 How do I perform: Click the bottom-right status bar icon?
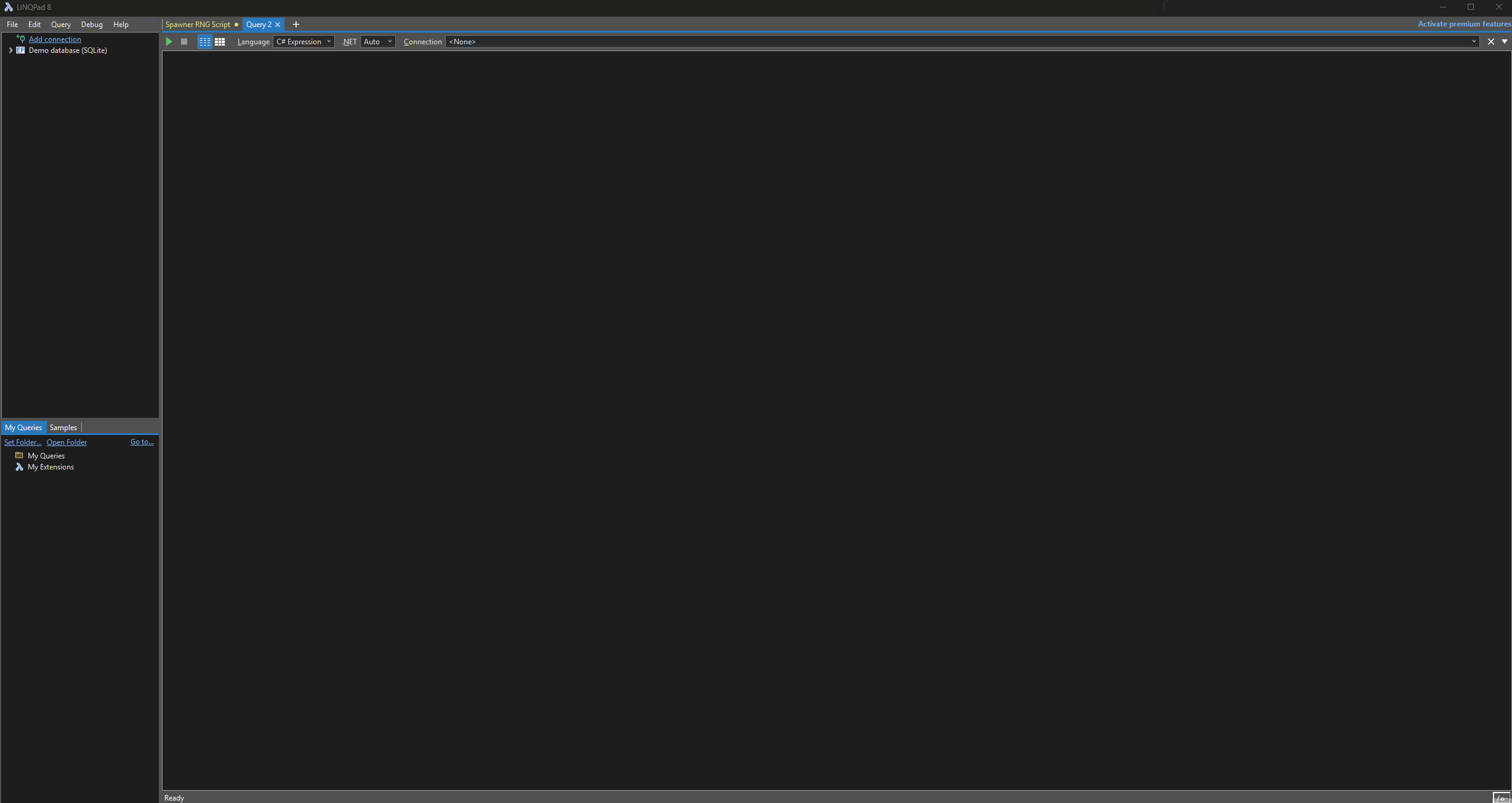tap(1501, 797)
